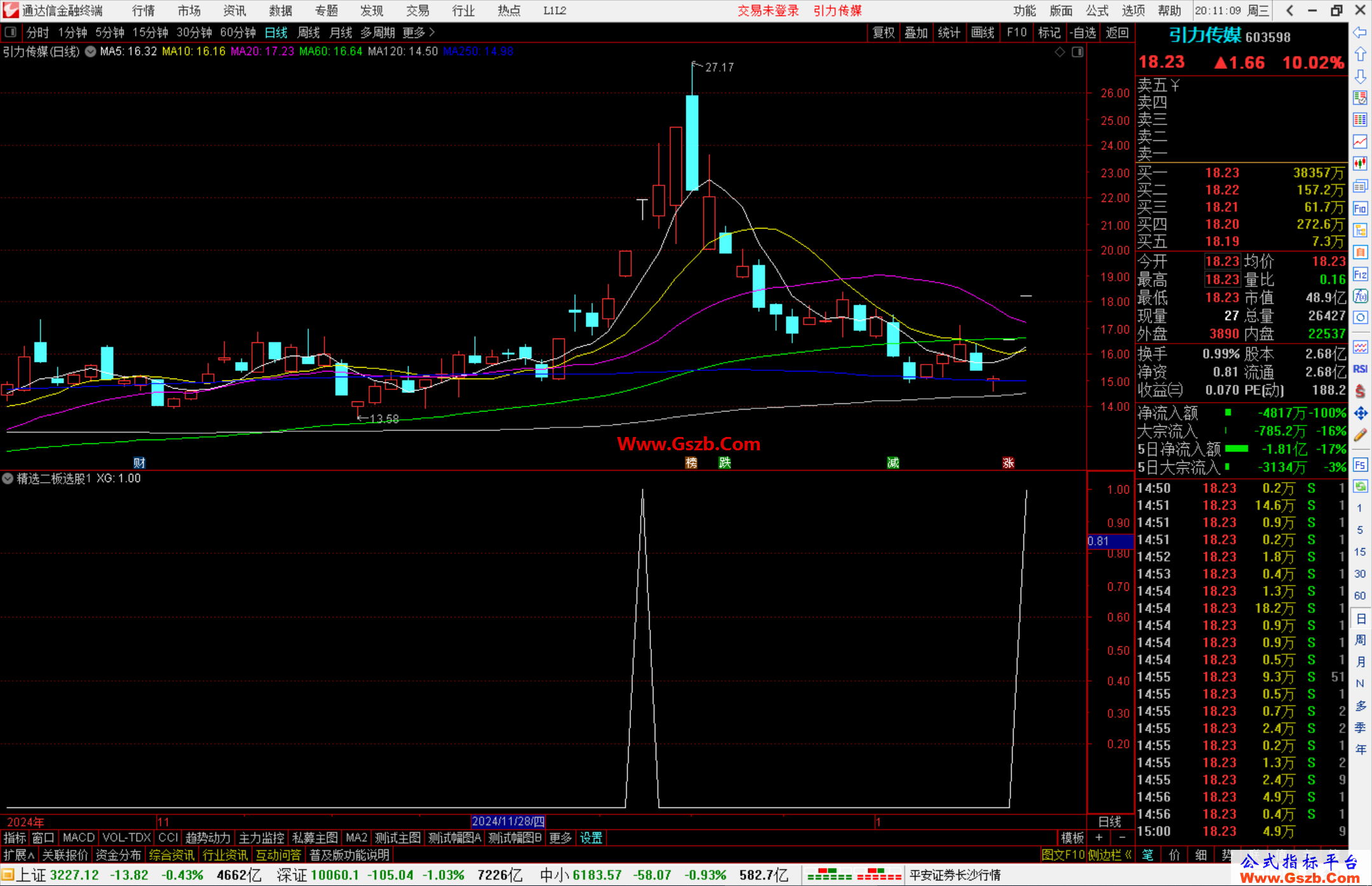Toggle the 测试主图 indicator button

point(398,838)
